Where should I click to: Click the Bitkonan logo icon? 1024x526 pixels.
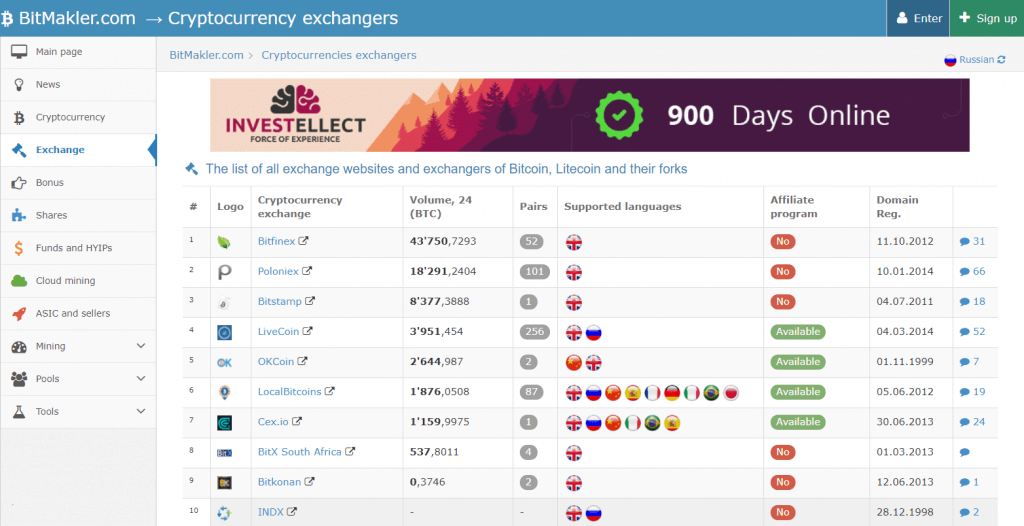tap(224, 483)
